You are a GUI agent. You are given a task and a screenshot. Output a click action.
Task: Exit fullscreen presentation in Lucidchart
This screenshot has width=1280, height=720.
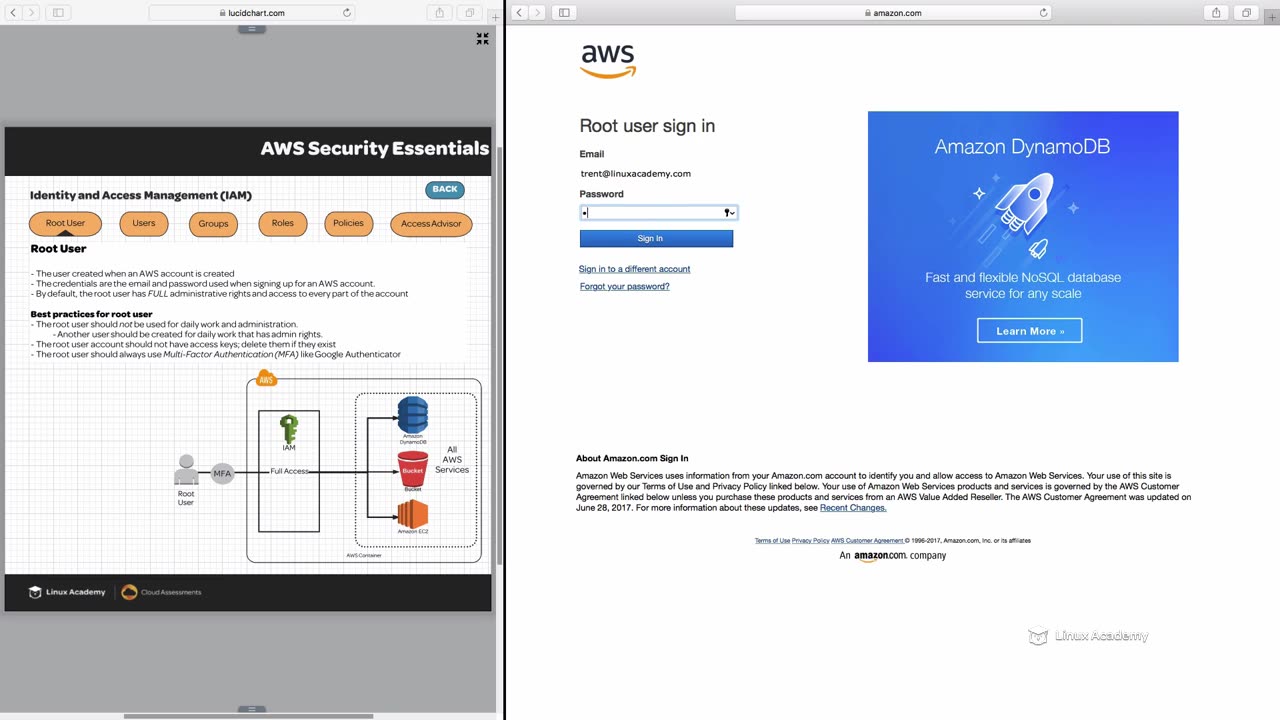[x=482, y=39]
